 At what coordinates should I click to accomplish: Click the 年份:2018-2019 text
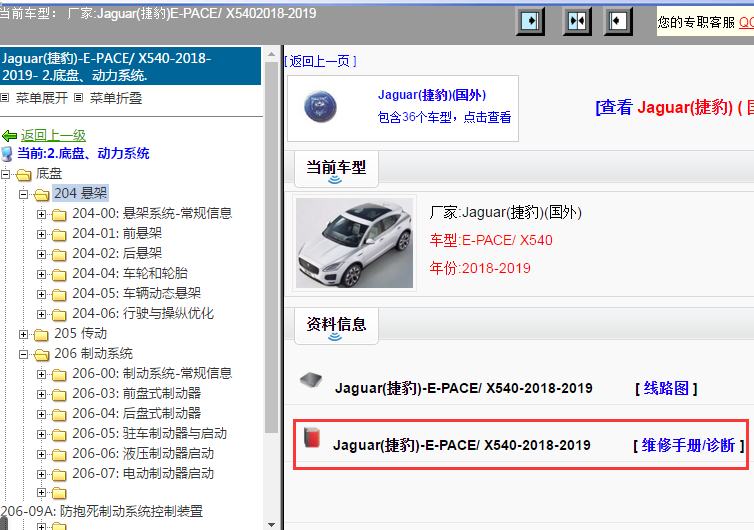point(480,268)
